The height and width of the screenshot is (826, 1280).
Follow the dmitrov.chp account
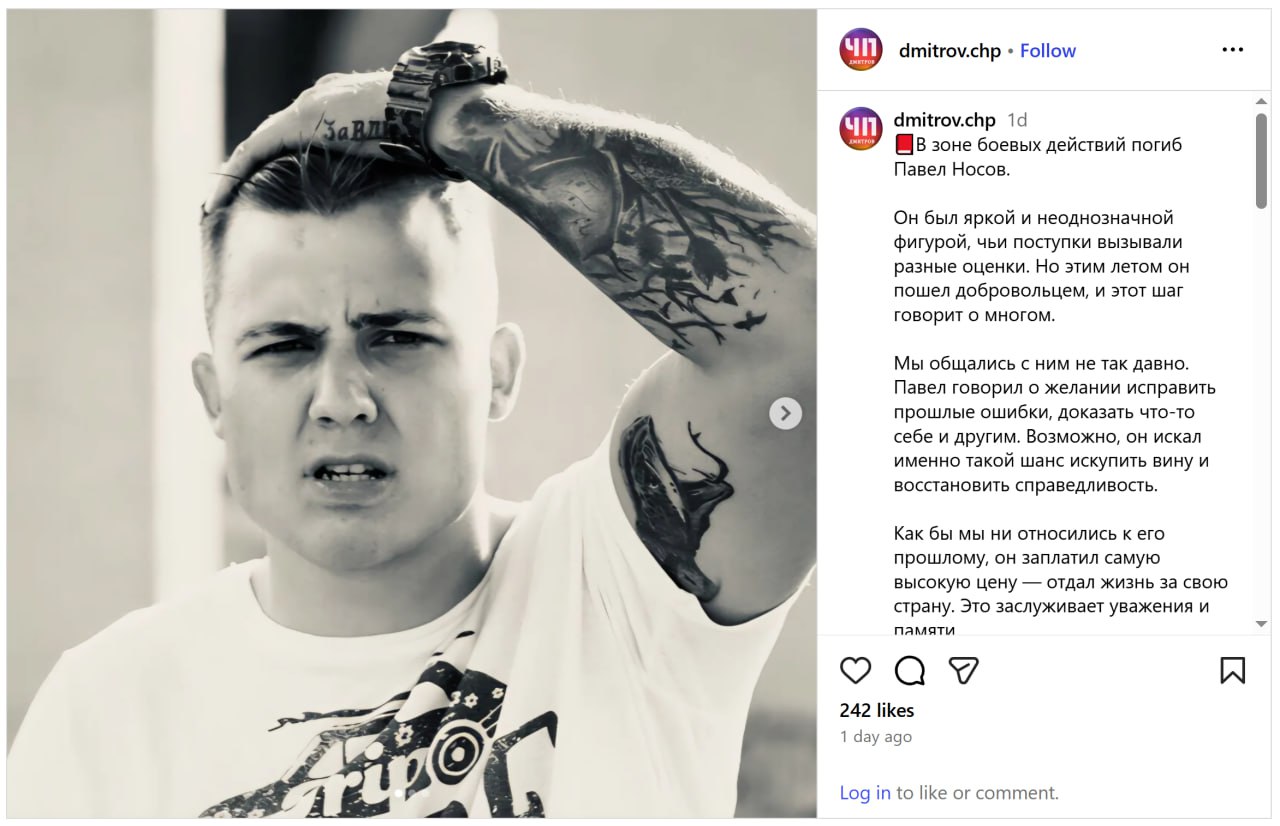1048,51
